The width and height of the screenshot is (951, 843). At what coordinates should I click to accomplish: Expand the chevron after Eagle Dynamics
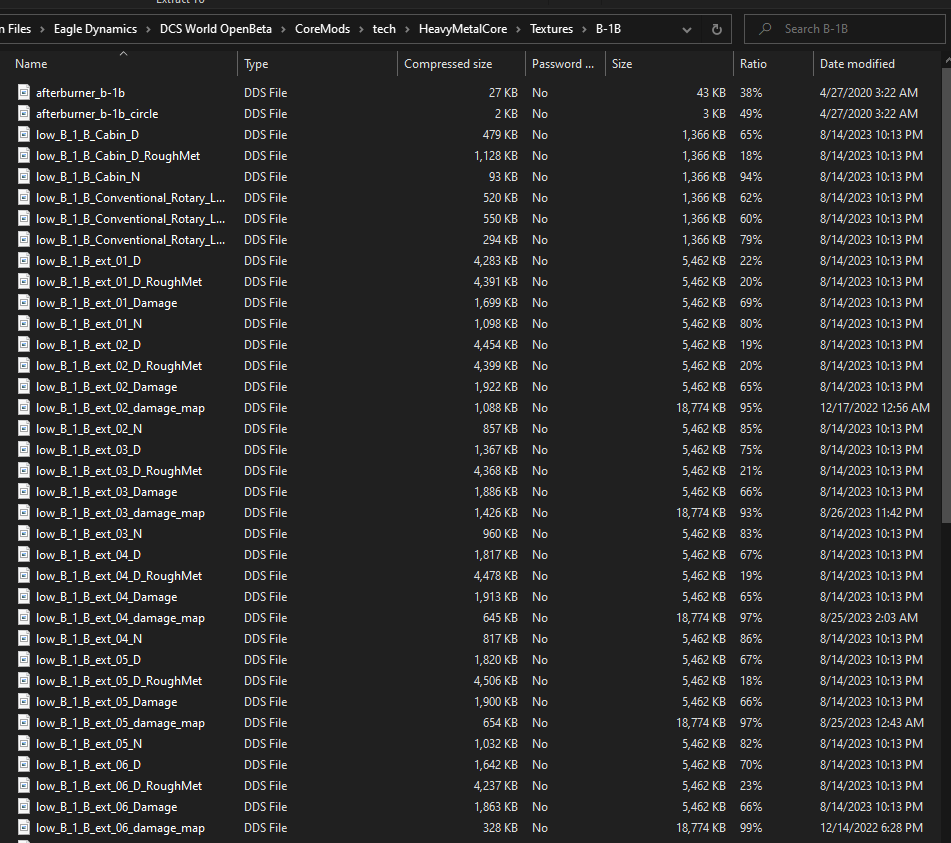(149, 29)
